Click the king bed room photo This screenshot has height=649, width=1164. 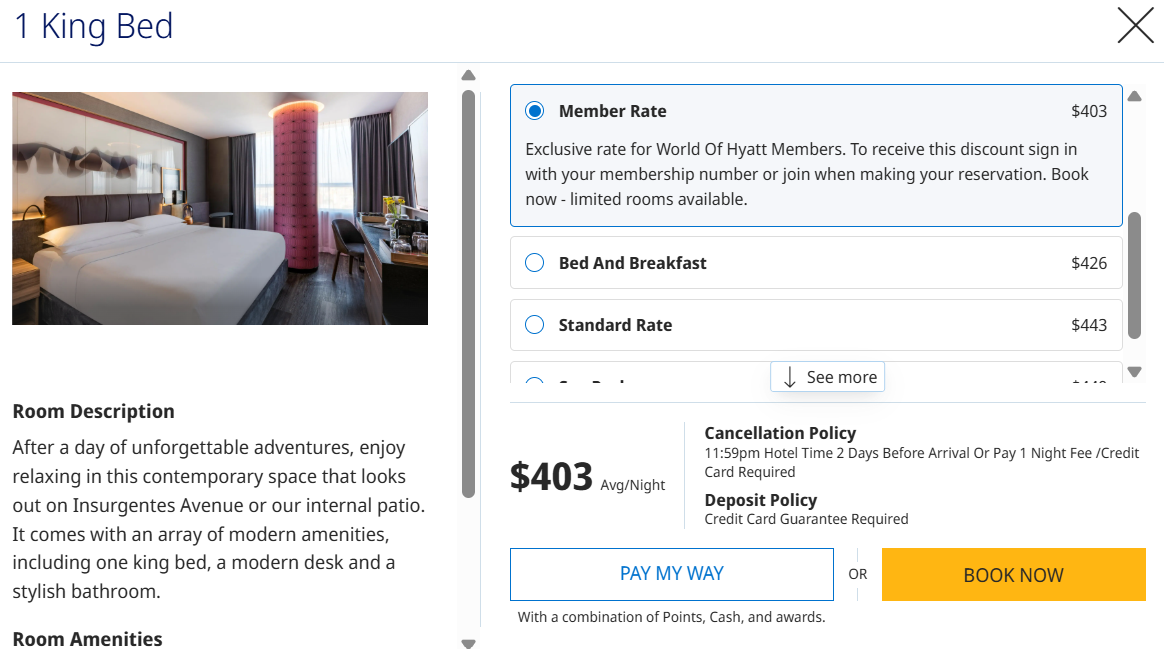219,208
